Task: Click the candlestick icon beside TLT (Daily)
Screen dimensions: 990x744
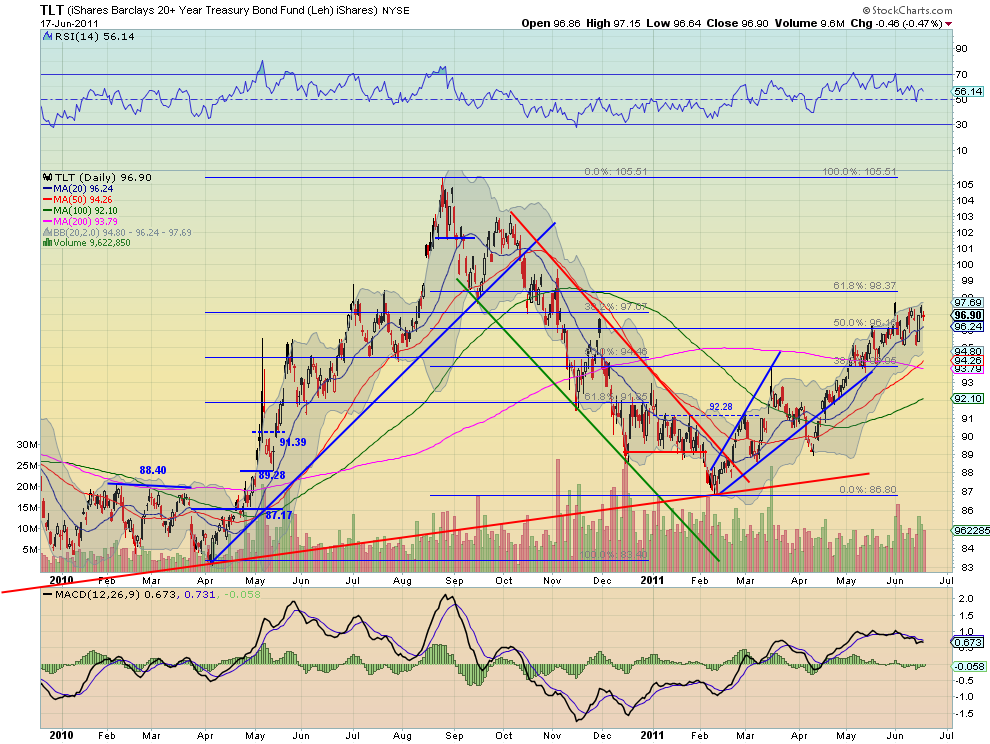Action: pyautogui.click(x=47, y=177)
